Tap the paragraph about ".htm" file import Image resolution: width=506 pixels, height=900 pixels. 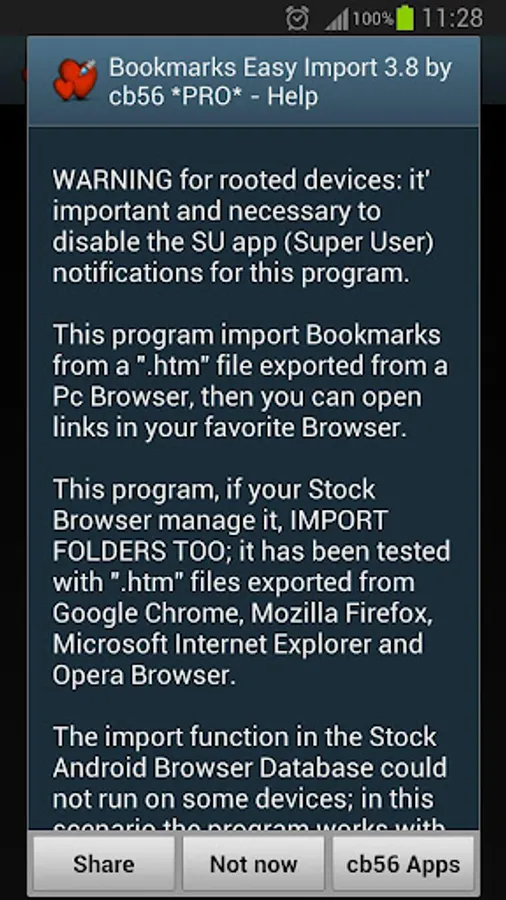[250, 381]
